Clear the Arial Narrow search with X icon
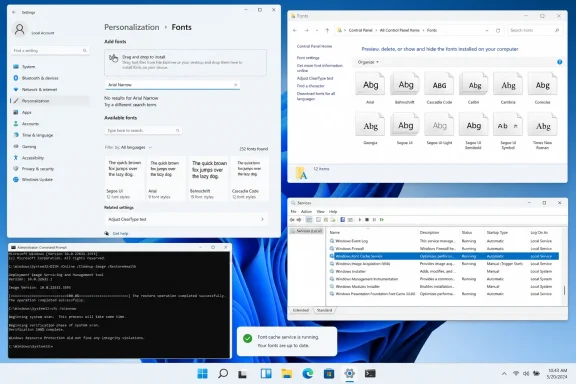This screenshot has height=384, width=576. click(x=235, y=85)
